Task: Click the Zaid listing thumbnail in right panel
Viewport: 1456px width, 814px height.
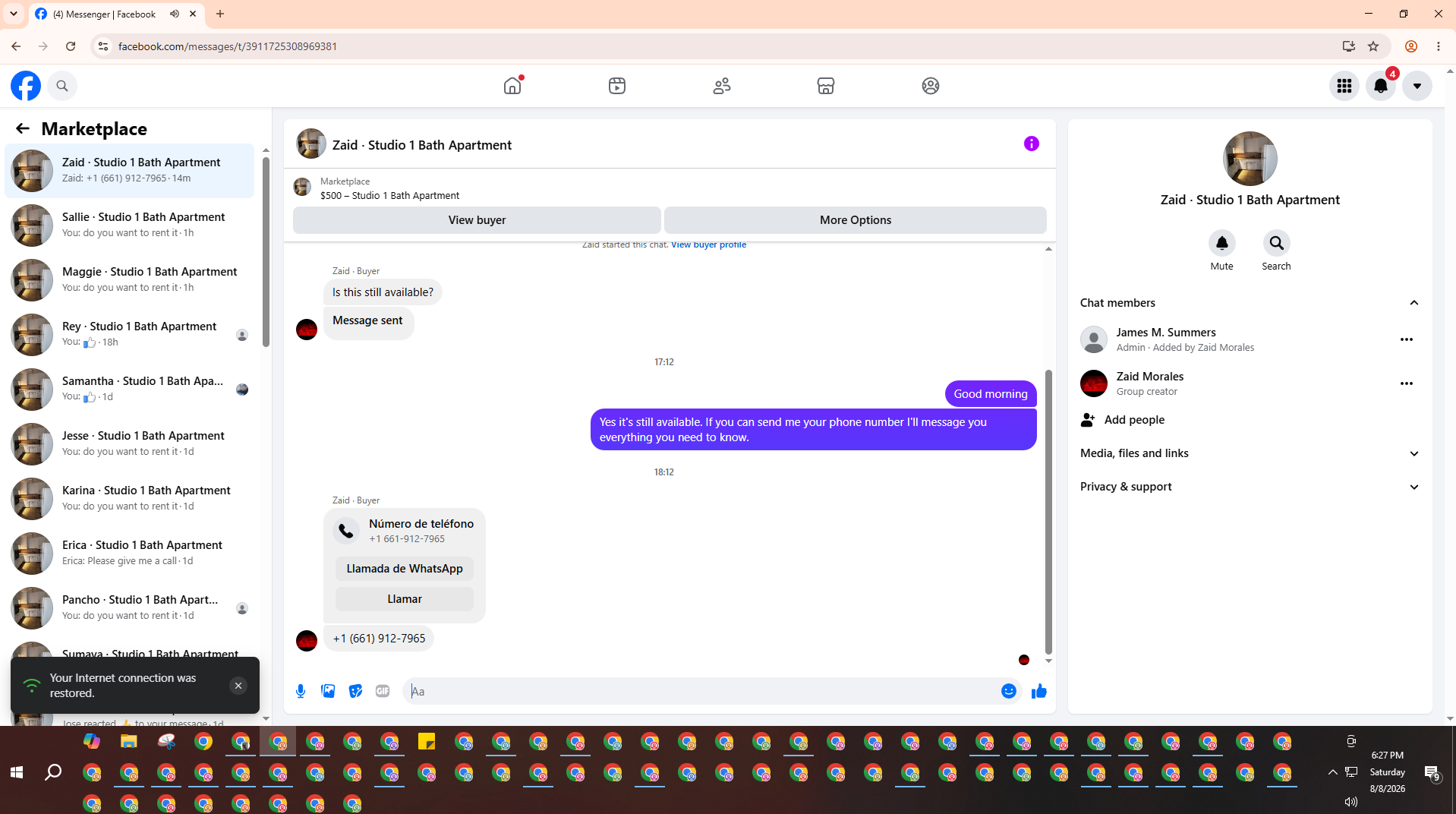Action: pos(1250,159)
